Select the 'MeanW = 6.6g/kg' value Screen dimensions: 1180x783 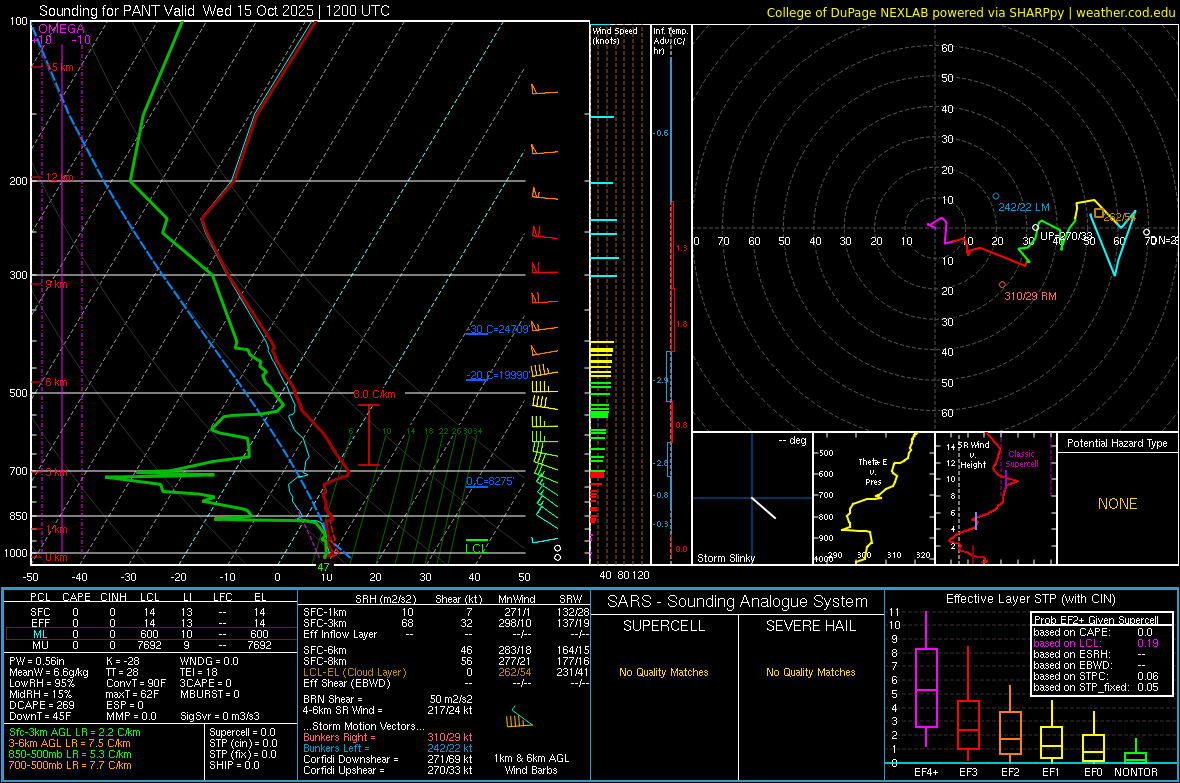[x=49, y=672]
